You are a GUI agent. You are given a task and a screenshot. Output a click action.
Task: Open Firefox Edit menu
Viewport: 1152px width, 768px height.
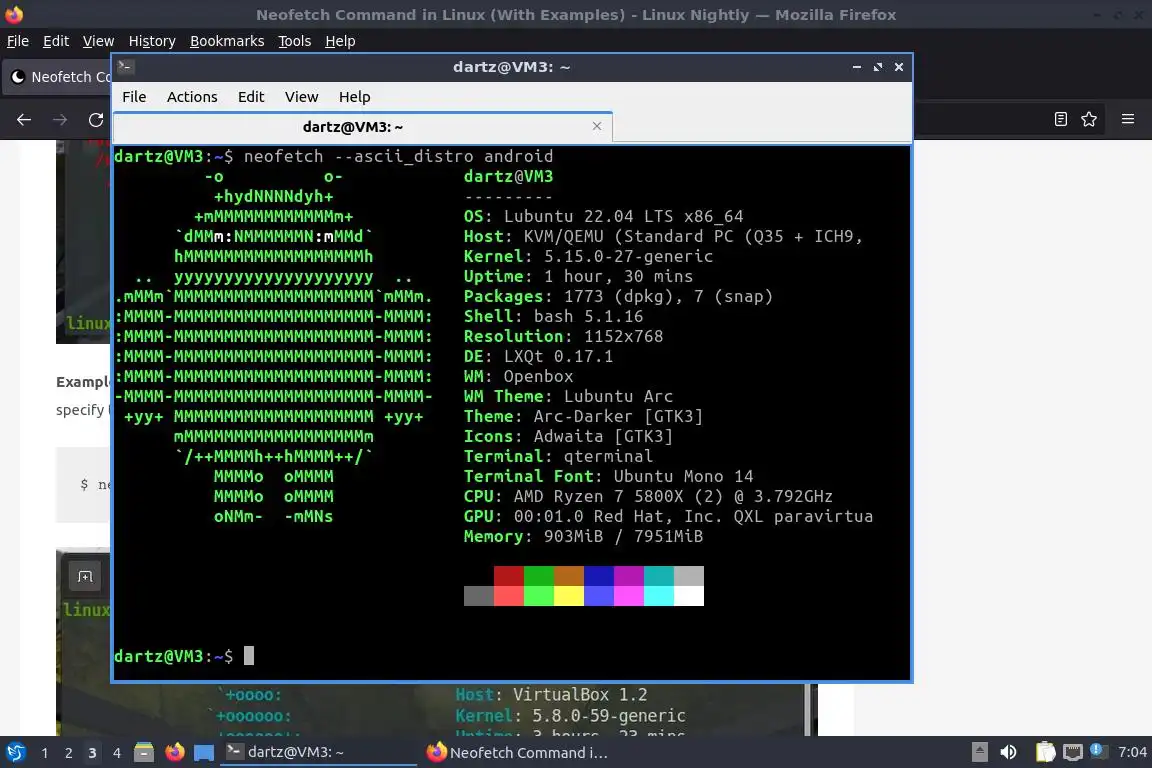(x=56, y=41)
